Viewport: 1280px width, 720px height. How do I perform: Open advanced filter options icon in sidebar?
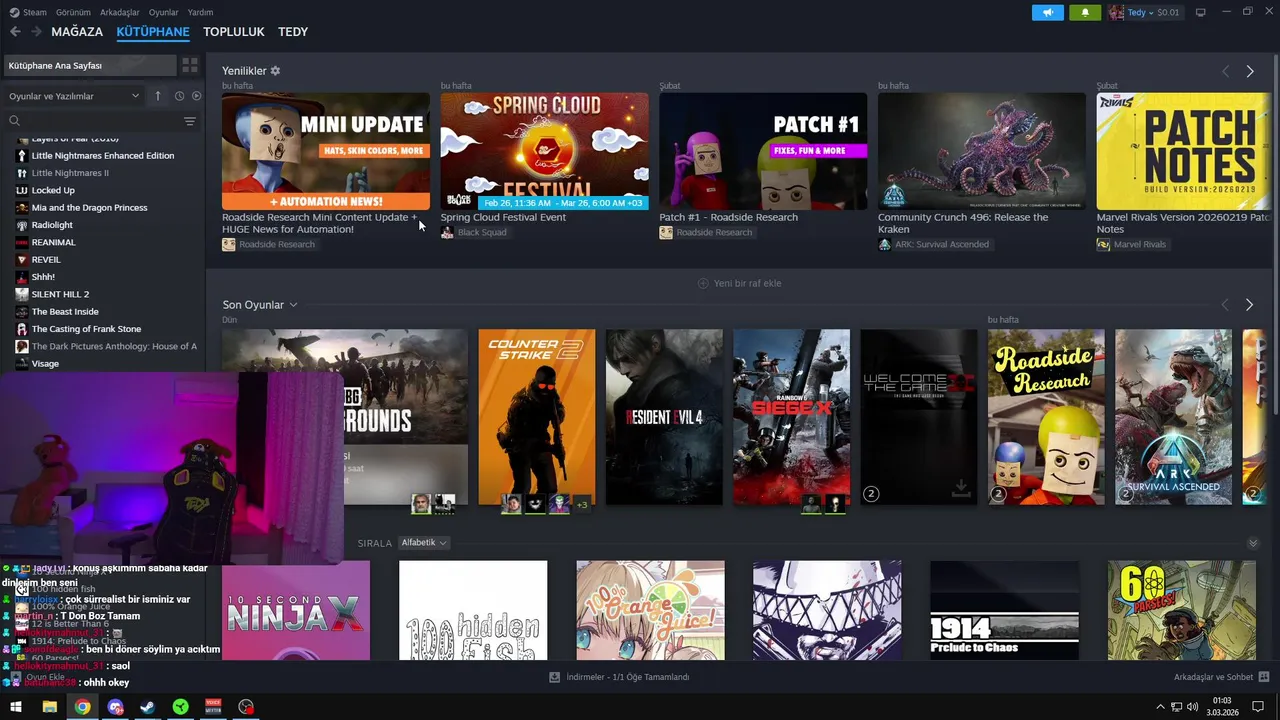(x=190, y=121)
